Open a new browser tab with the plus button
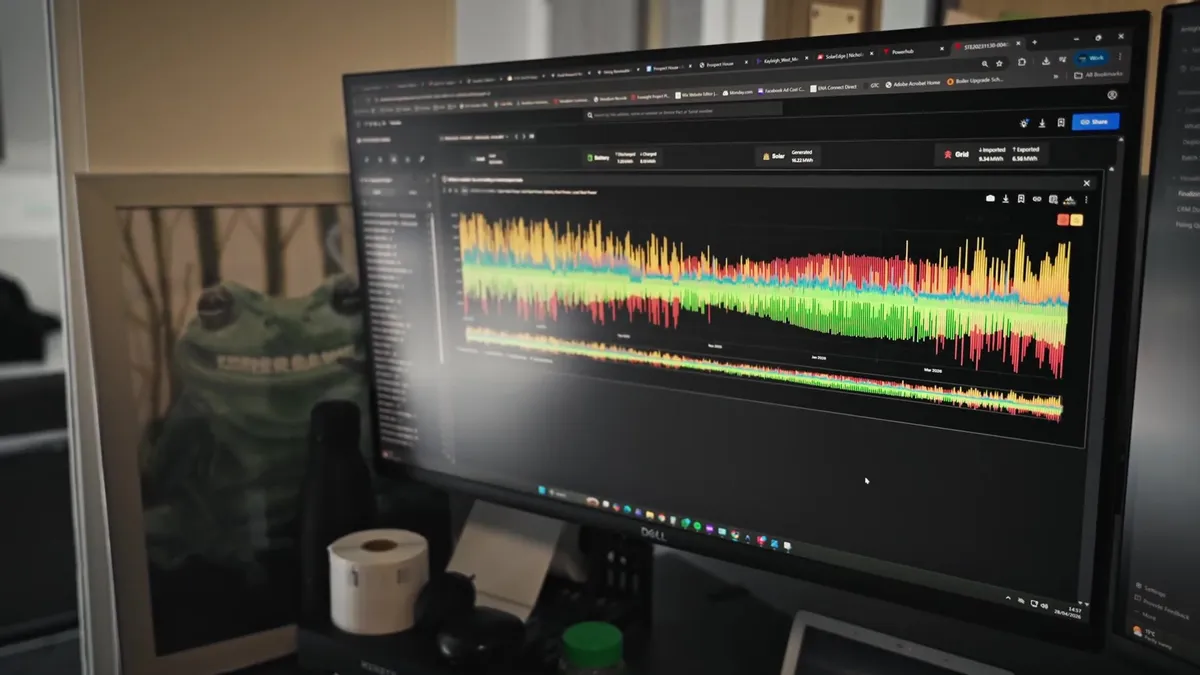 tap(1034, 43)
